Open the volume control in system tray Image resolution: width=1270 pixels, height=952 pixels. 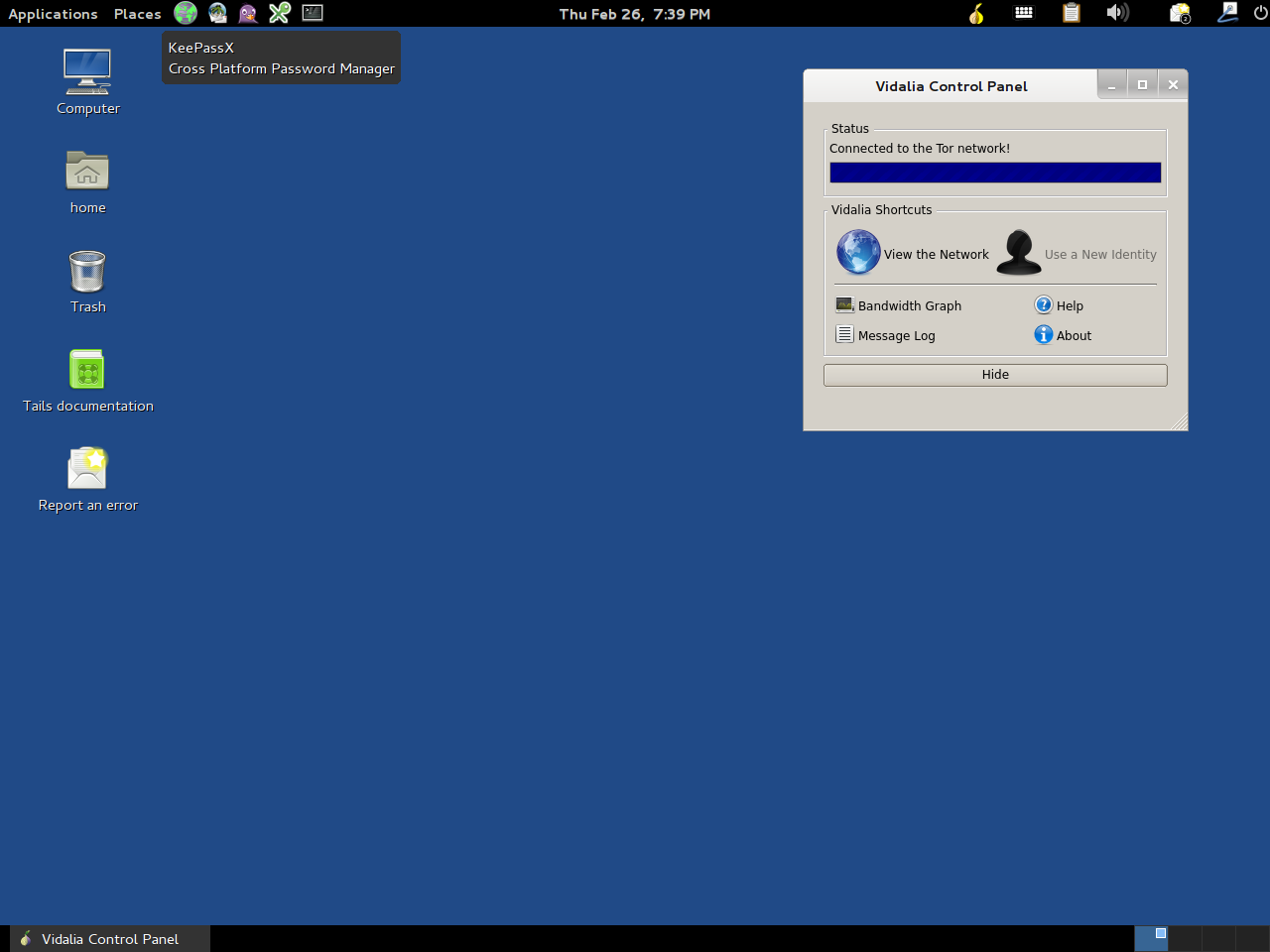1118,13
